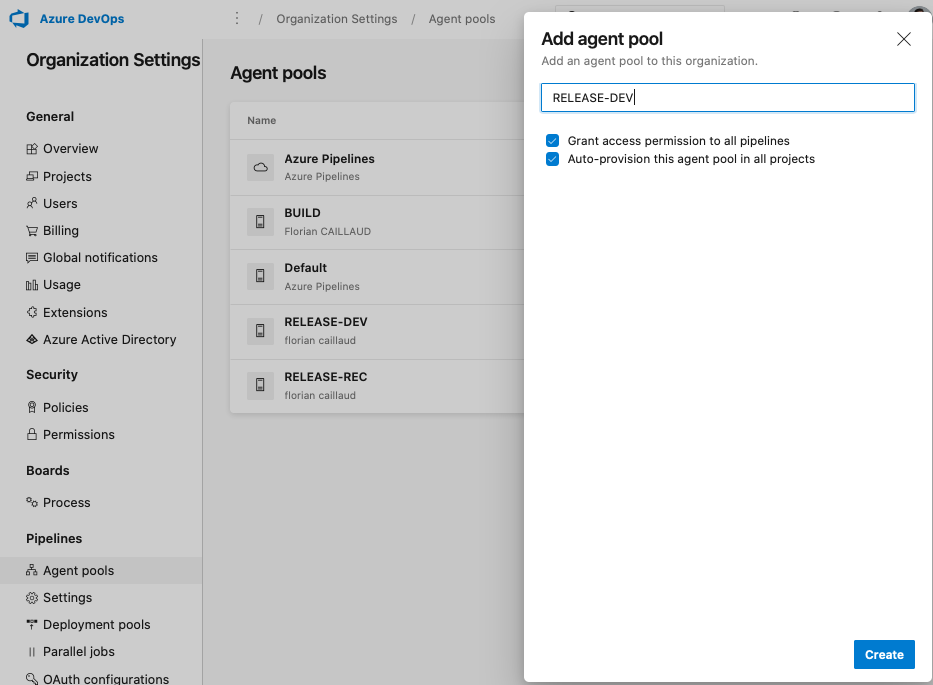Click the BUILD pool device icon

pyautogui.click(x=261, y=222)
